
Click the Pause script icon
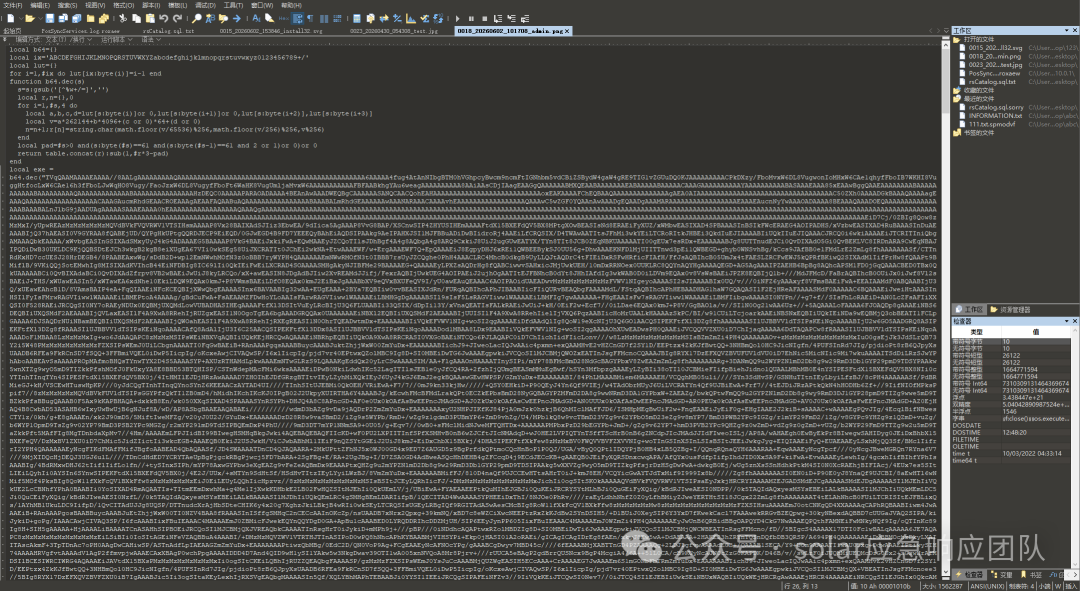pos(471,19)
